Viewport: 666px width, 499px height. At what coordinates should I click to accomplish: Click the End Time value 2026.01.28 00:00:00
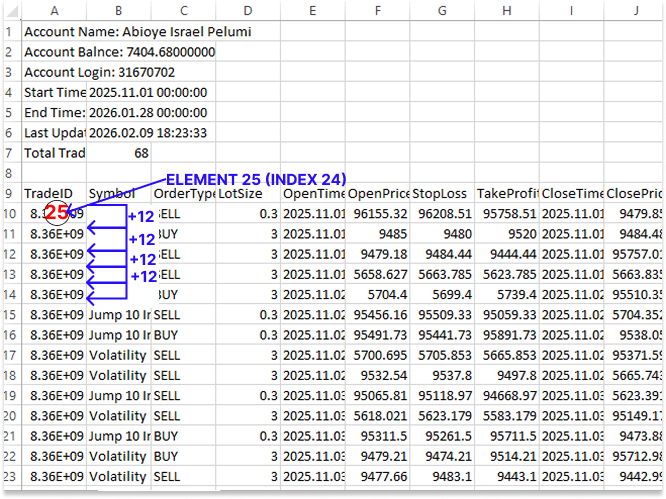click(148, 113)
